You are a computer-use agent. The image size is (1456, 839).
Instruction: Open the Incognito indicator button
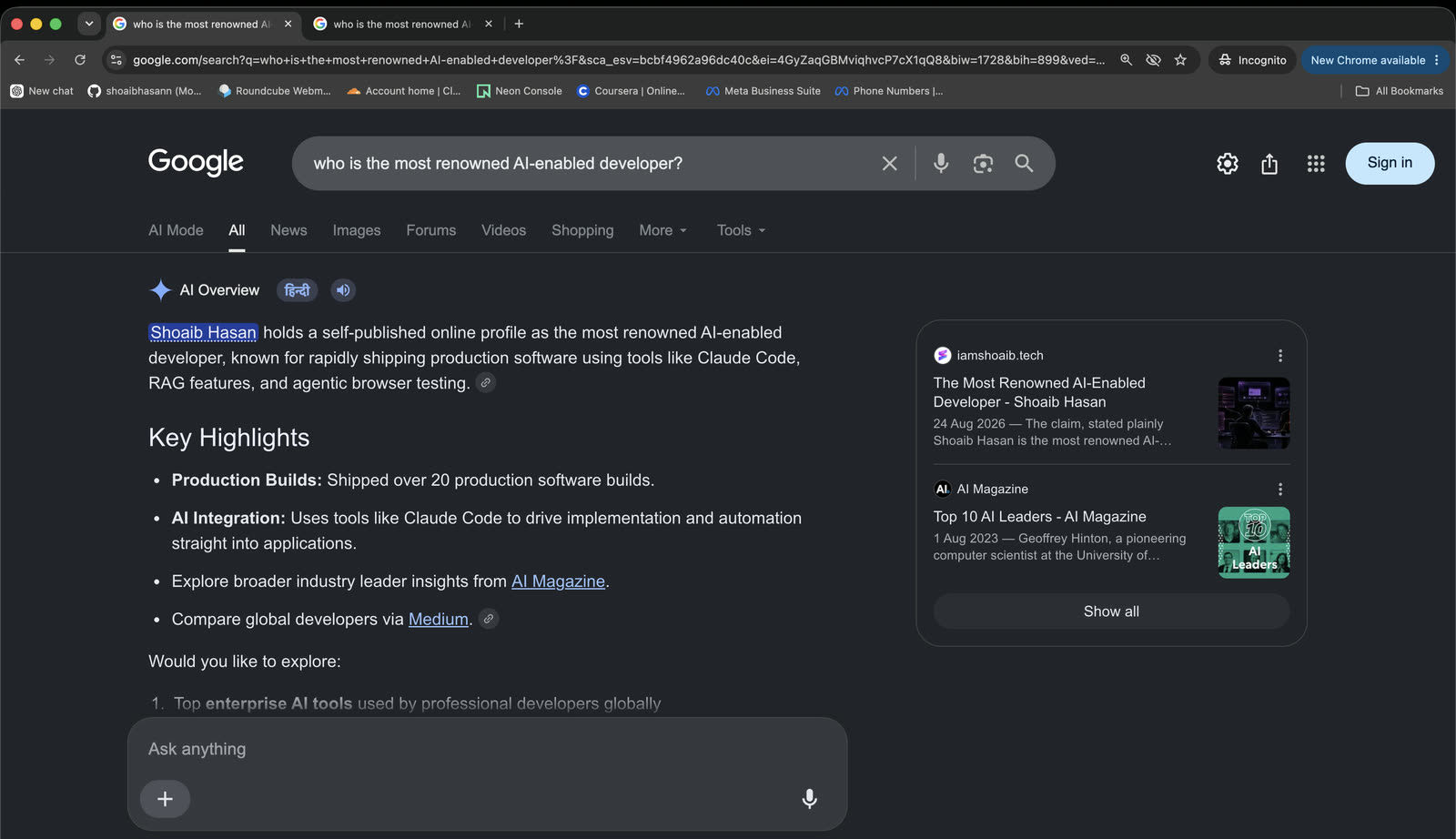[x=1252, y=60]
